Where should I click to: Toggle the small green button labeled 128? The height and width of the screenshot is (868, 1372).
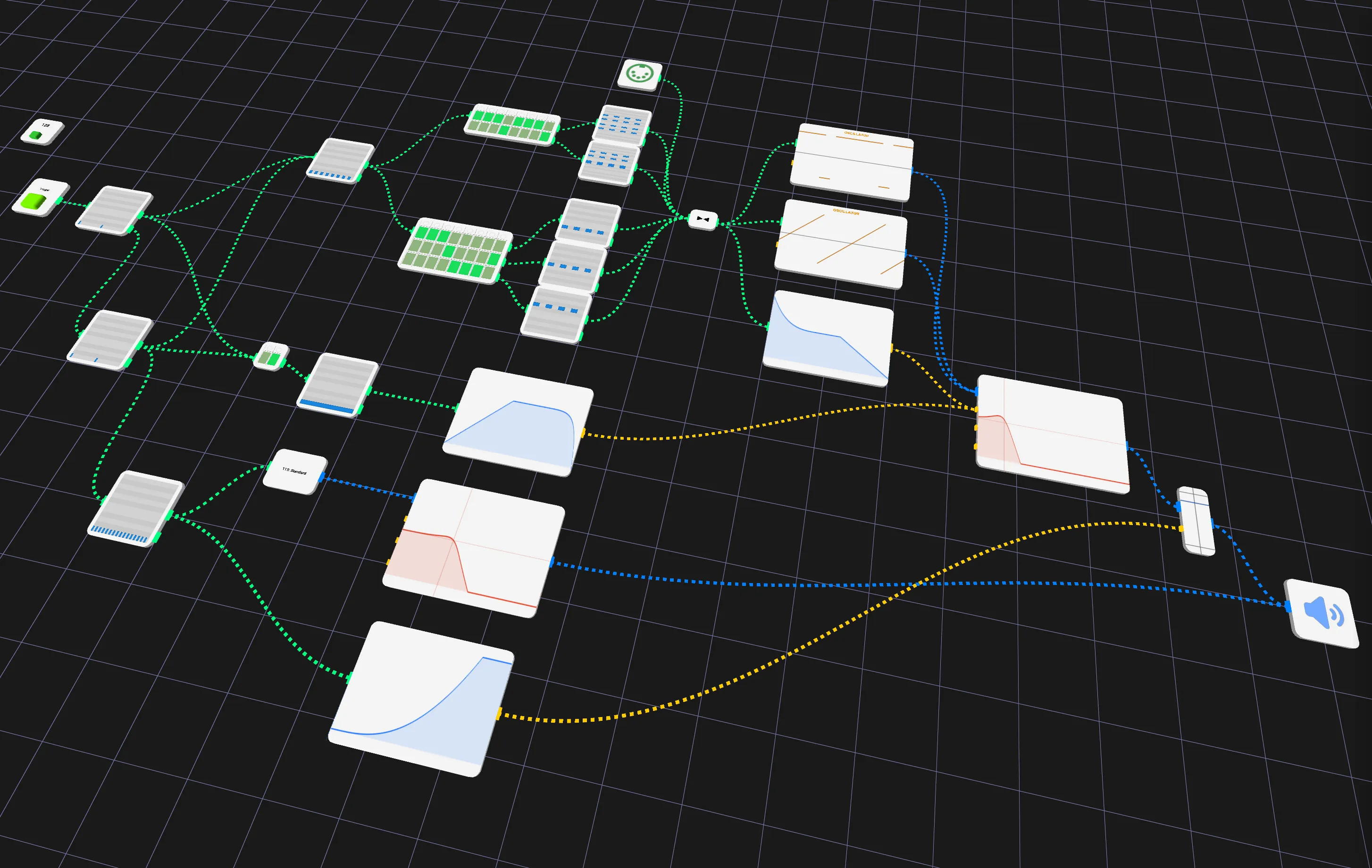coord(42,131)
